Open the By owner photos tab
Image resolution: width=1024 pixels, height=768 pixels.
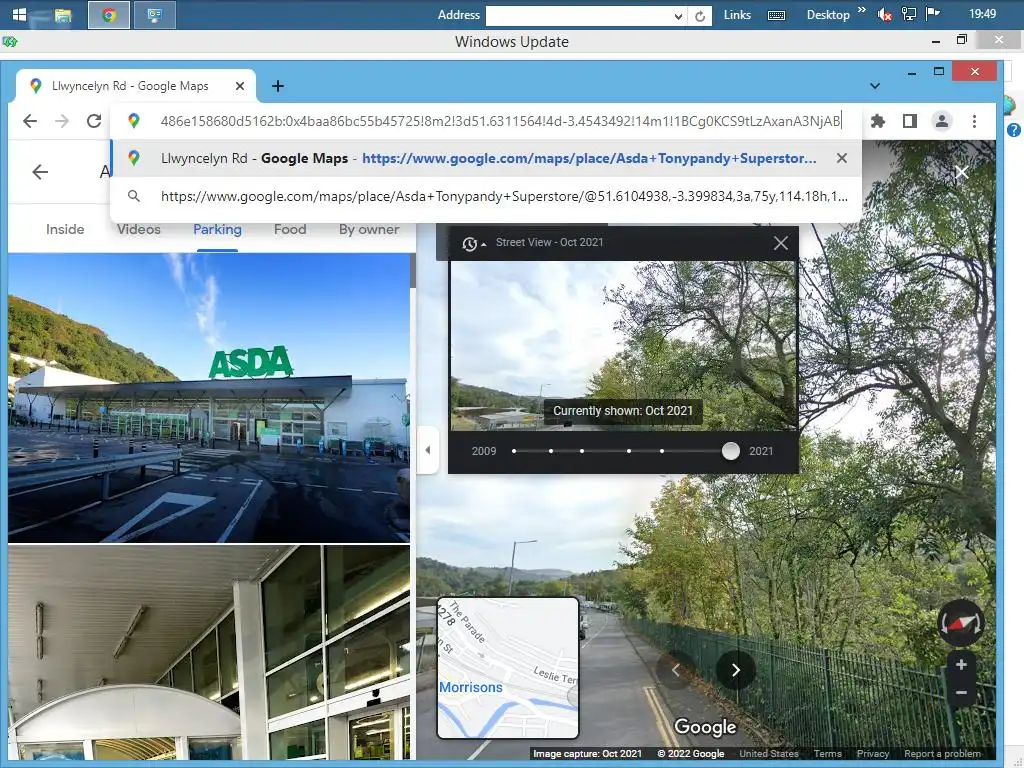[369, 229]
